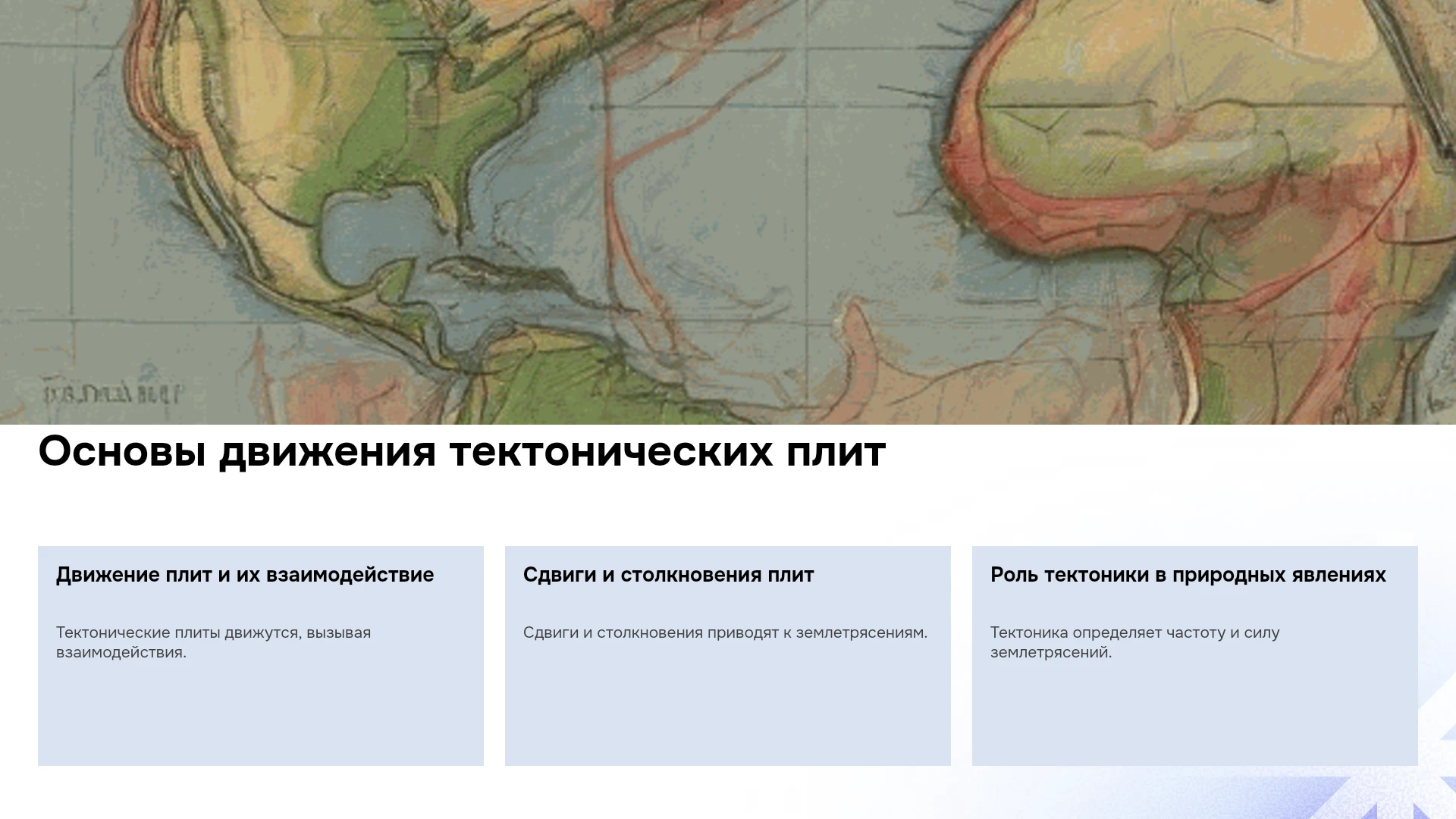Screen dimensions: 1456x819
Task: Select the heading "Движение плит и их взаимодействие"
Action: (x=245, y=575)
